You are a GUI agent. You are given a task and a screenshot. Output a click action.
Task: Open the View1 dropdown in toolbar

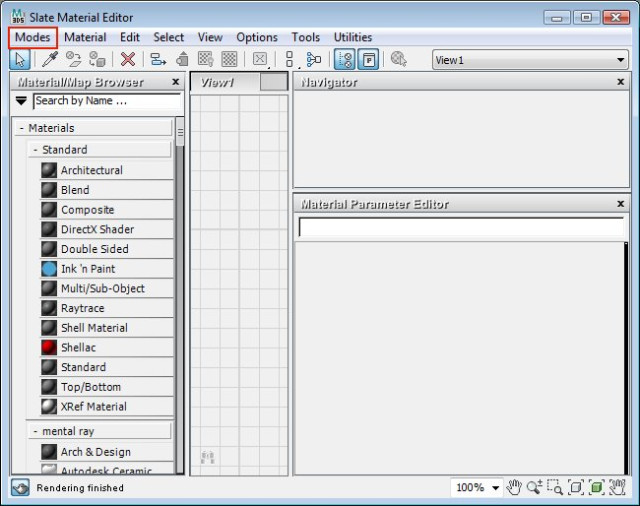click(530, 60)
